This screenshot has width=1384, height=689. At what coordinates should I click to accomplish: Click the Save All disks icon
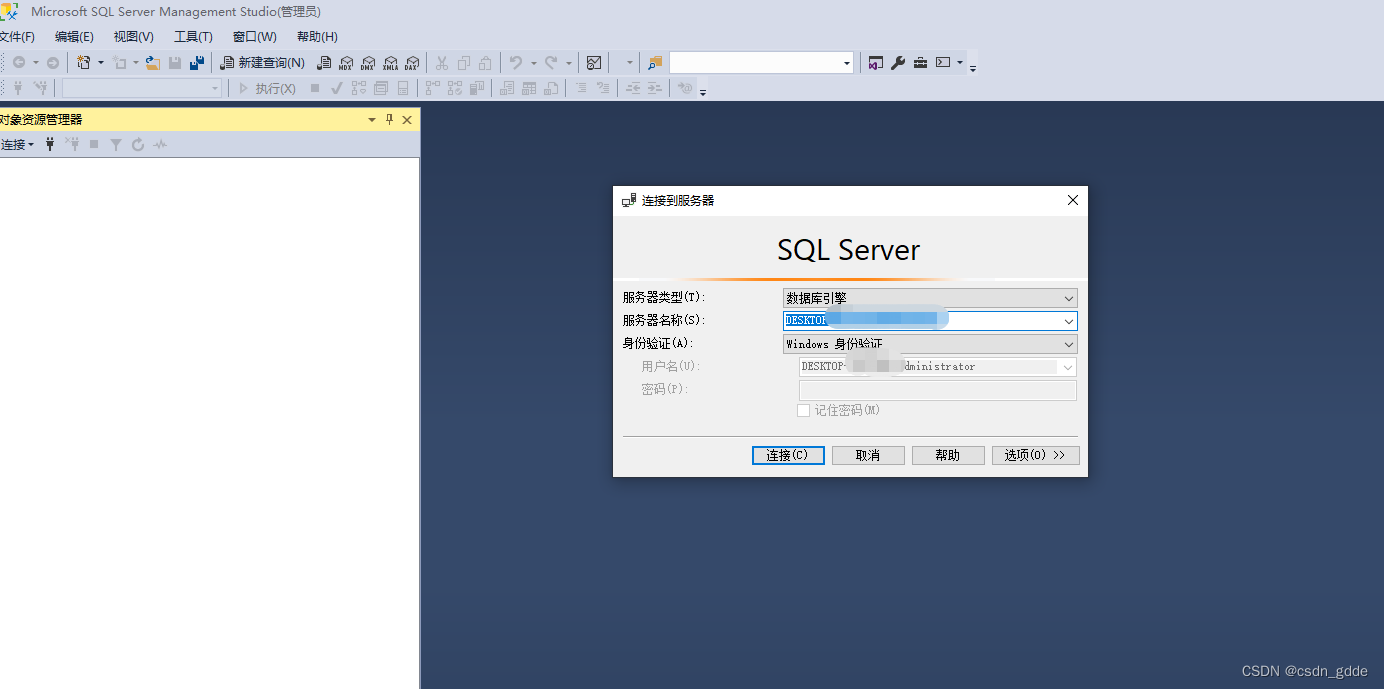[x=197, y=62]
